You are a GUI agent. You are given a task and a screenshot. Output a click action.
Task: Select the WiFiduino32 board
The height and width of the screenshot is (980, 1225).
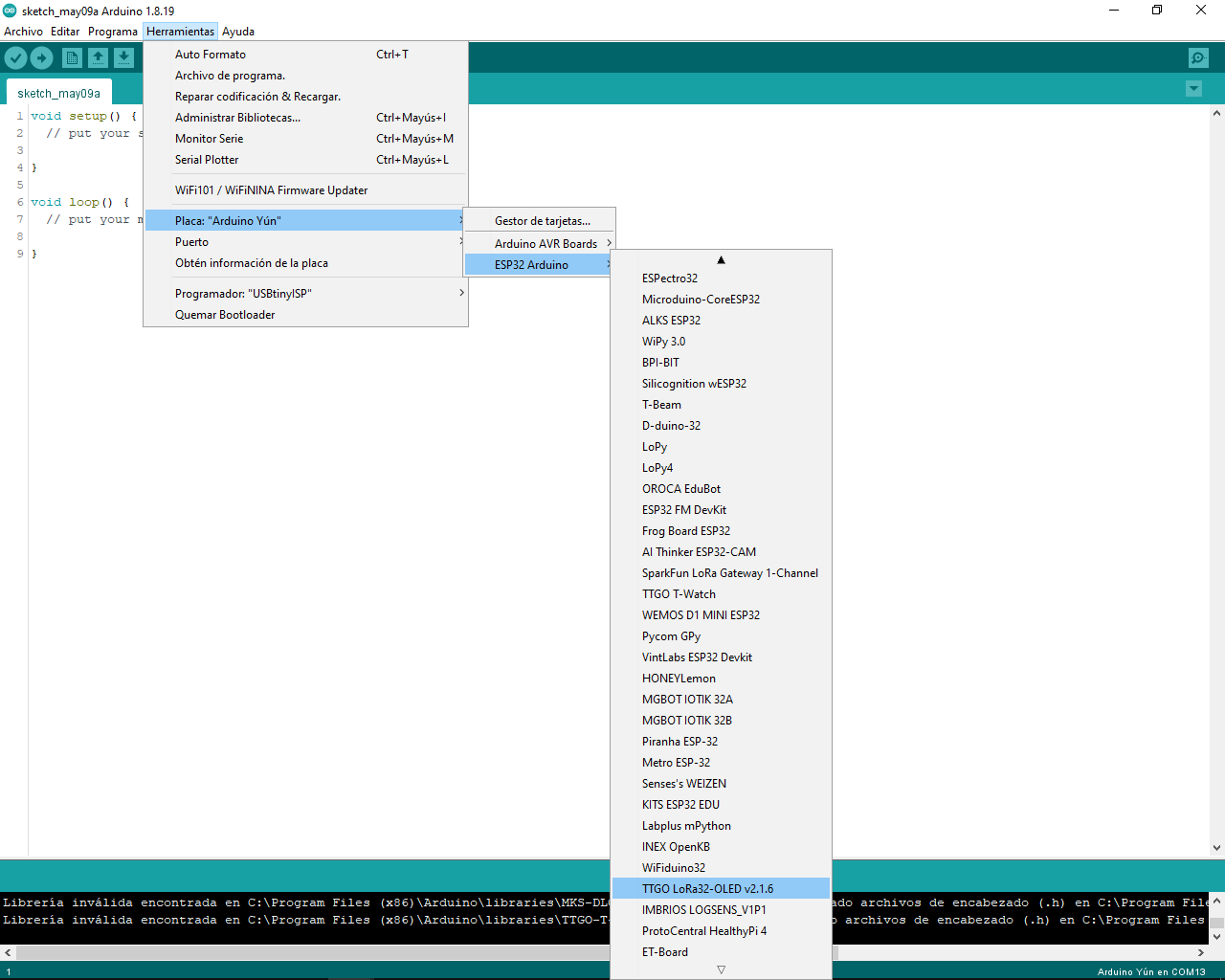point(721,868)
